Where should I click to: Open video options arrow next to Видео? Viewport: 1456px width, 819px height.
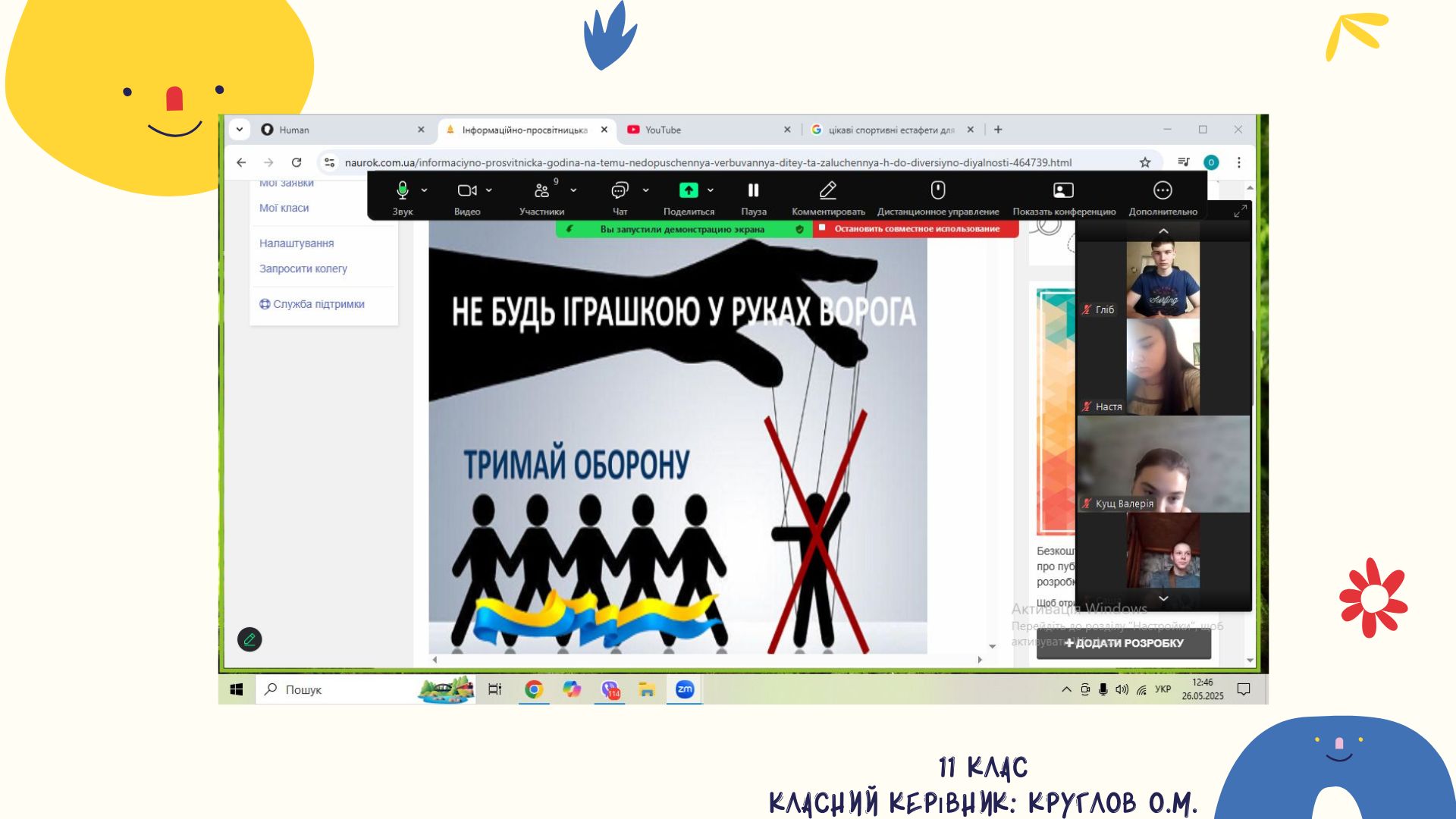click(x=489, y=190)
